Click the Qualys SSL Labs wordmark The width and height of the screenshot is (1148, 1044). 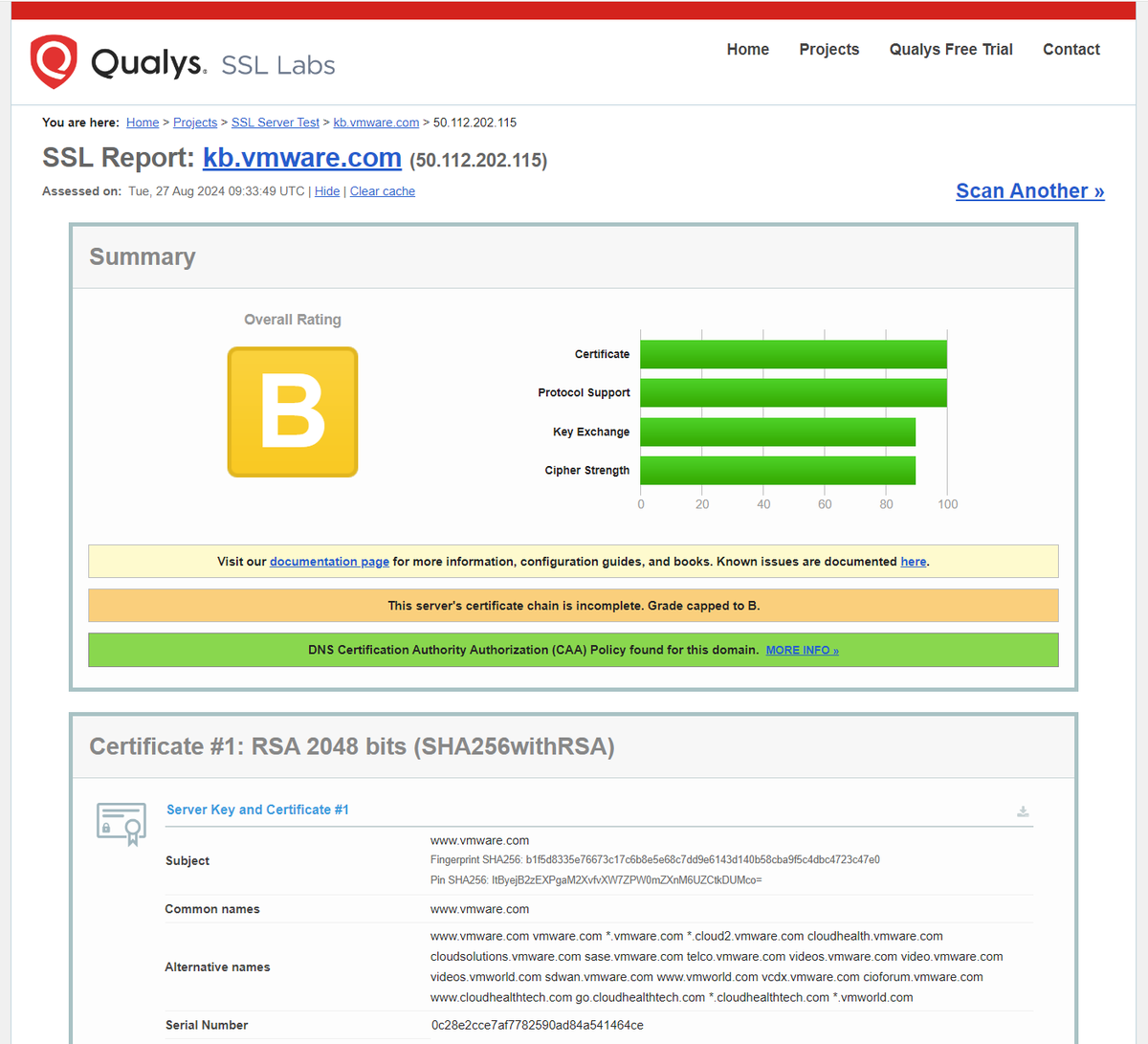point(212,63)
